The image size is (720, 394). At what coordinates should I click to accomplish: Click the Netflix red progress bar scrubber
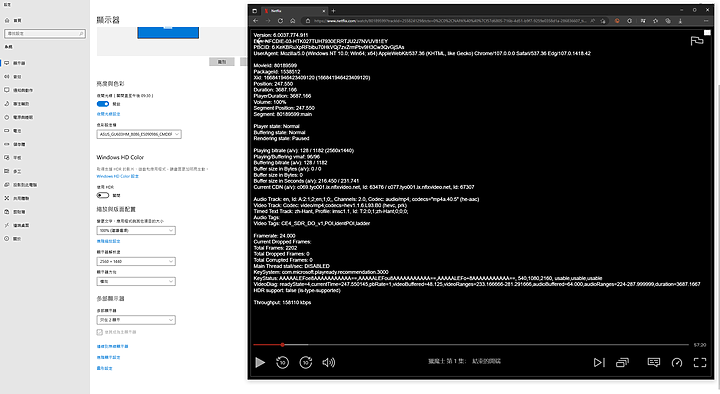282,344
